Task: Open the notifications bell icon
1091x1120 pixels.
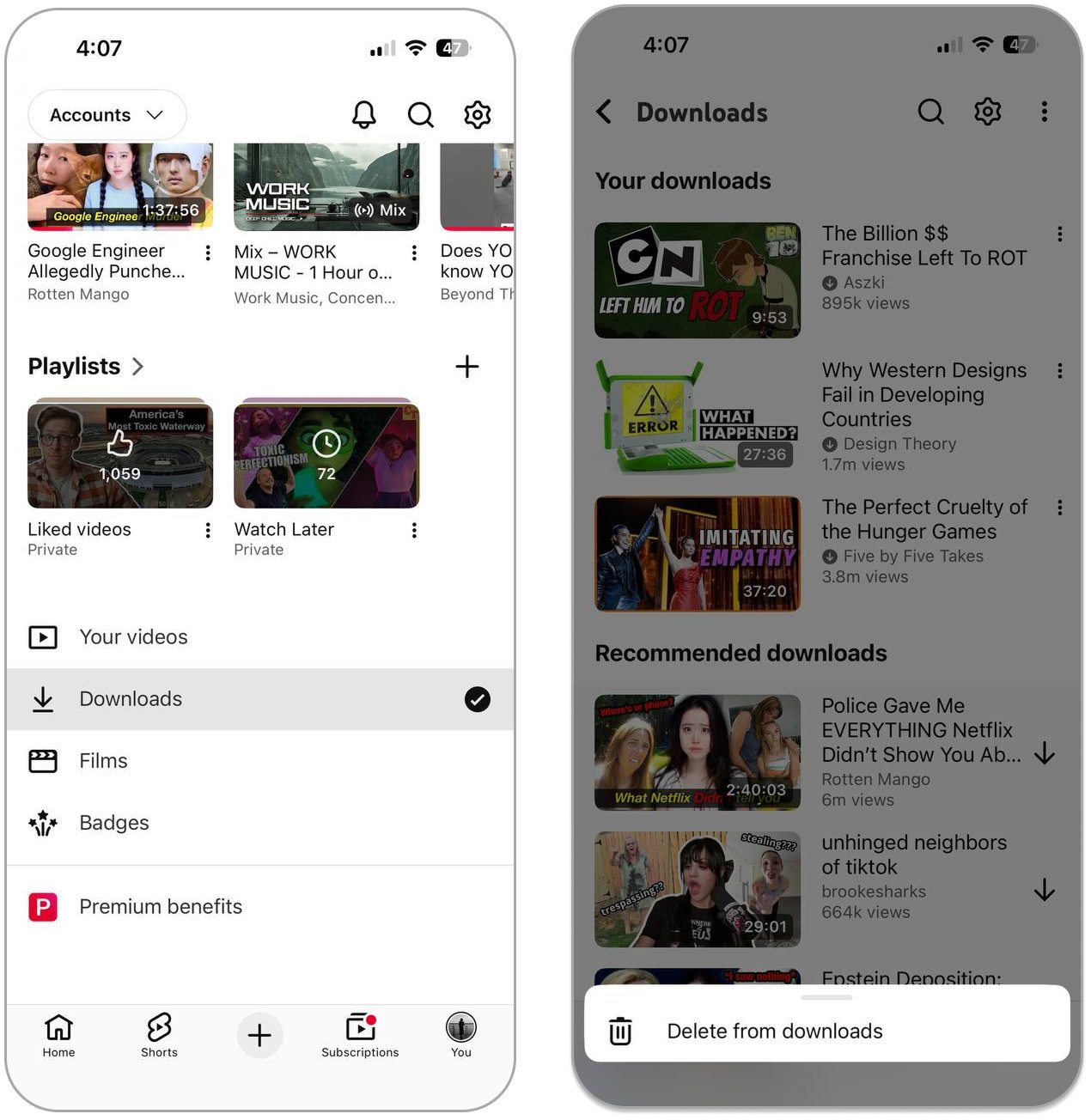Action: pyautogui.click(x=363, y=114)
